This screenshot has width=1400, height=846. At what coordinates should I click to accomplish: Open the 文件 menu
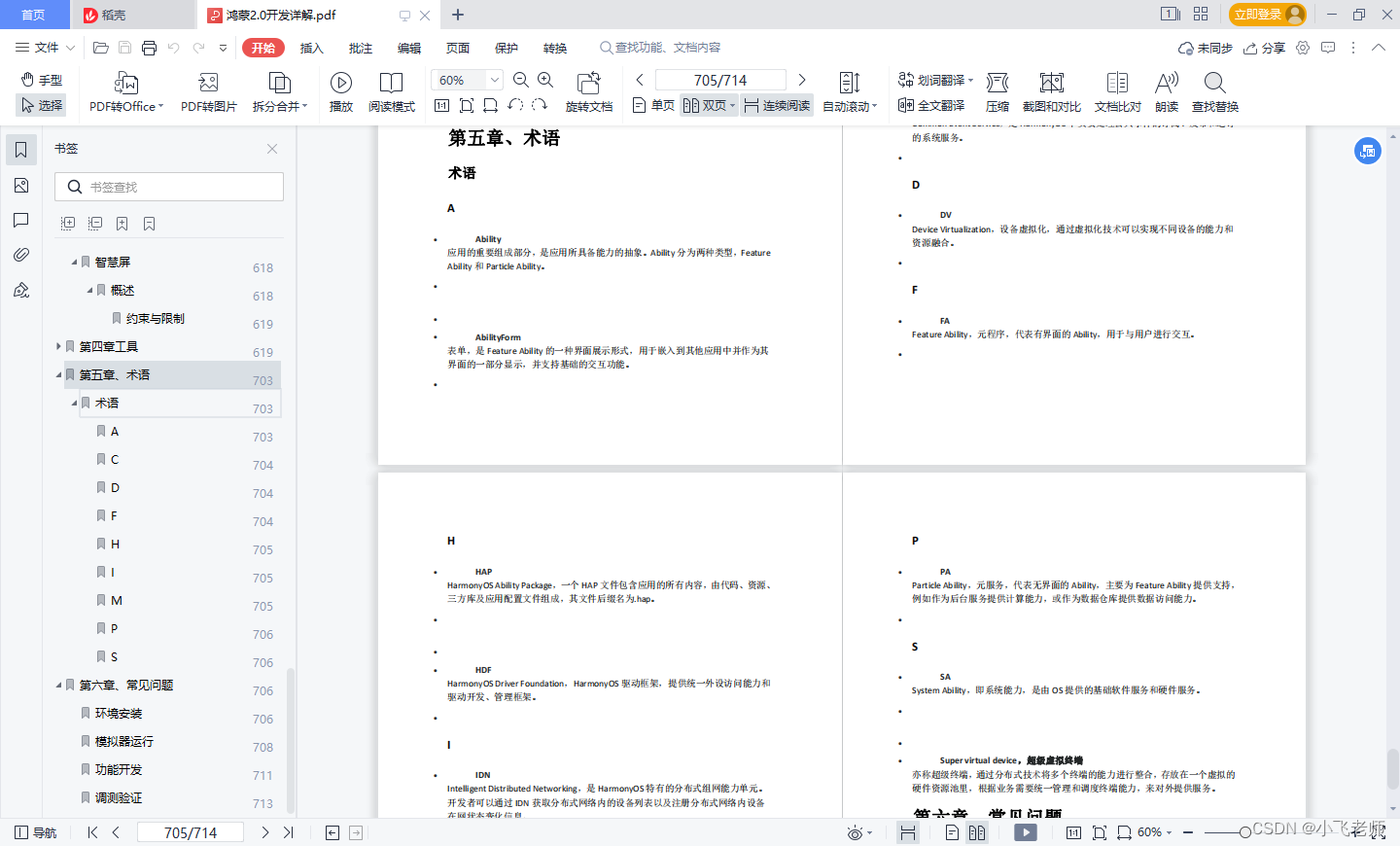tap(45, 47)
